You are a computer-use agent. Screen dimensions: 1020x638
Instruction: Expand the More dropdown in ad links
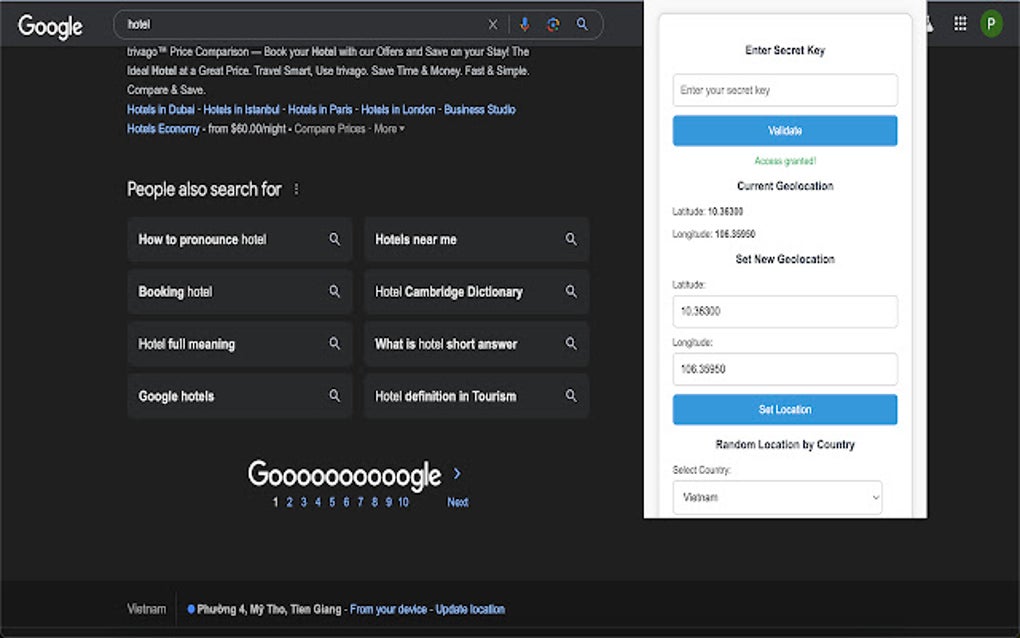tap(389, 129)
